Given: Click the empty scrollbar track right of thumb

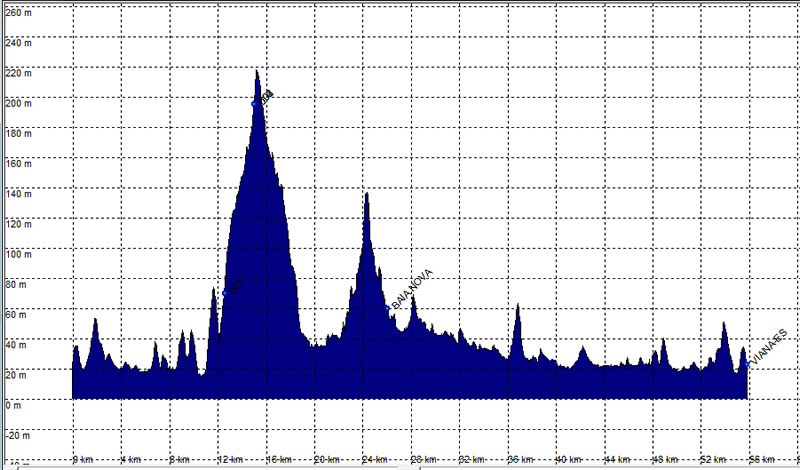Looking at the screenshot, I should (610, 467).
